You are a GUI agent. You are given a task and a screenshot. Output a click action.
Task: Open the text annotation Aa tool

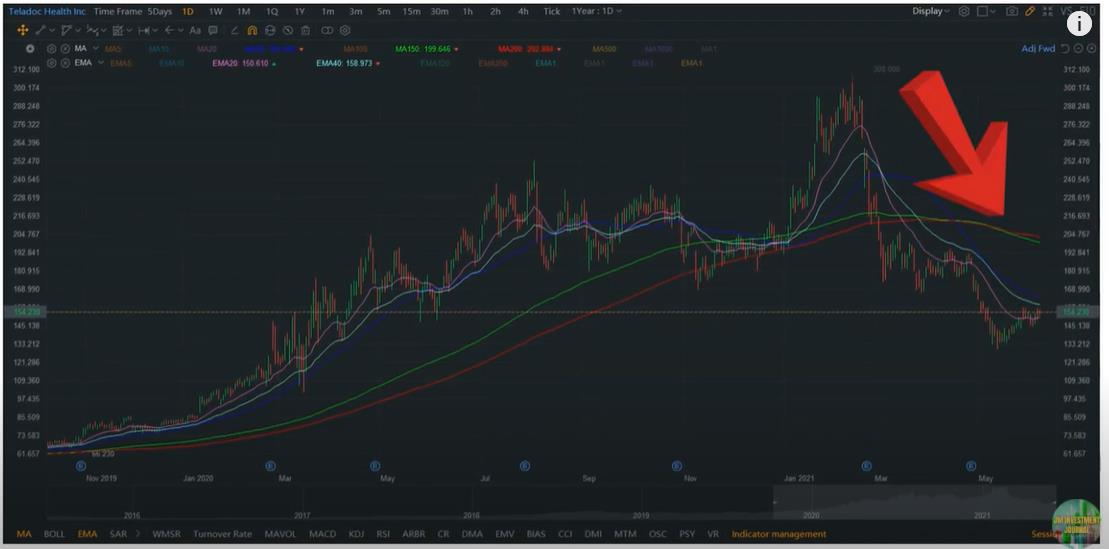pyautogui.click(x=195, y=30)
